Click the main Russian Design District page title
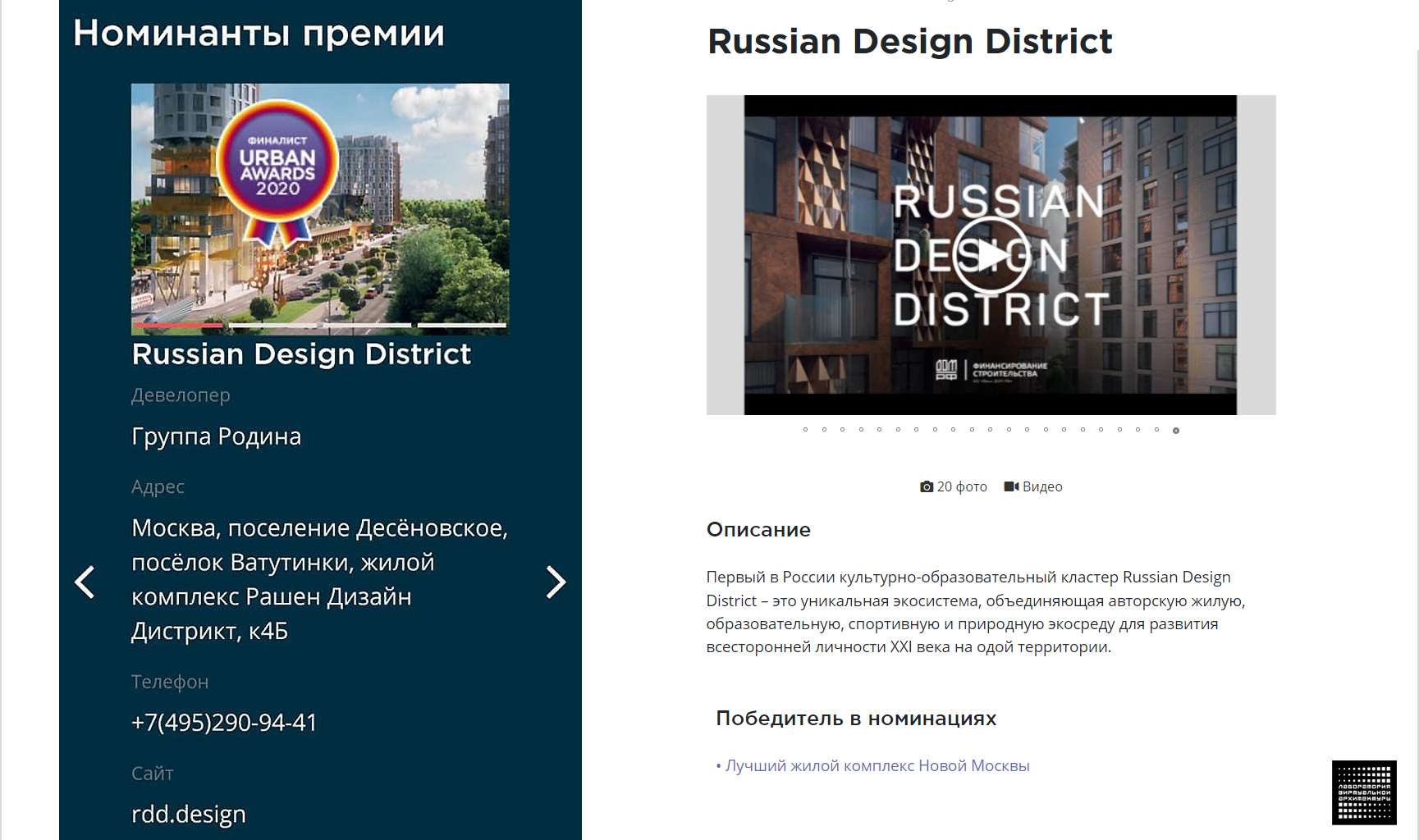 tap(909, 41)
